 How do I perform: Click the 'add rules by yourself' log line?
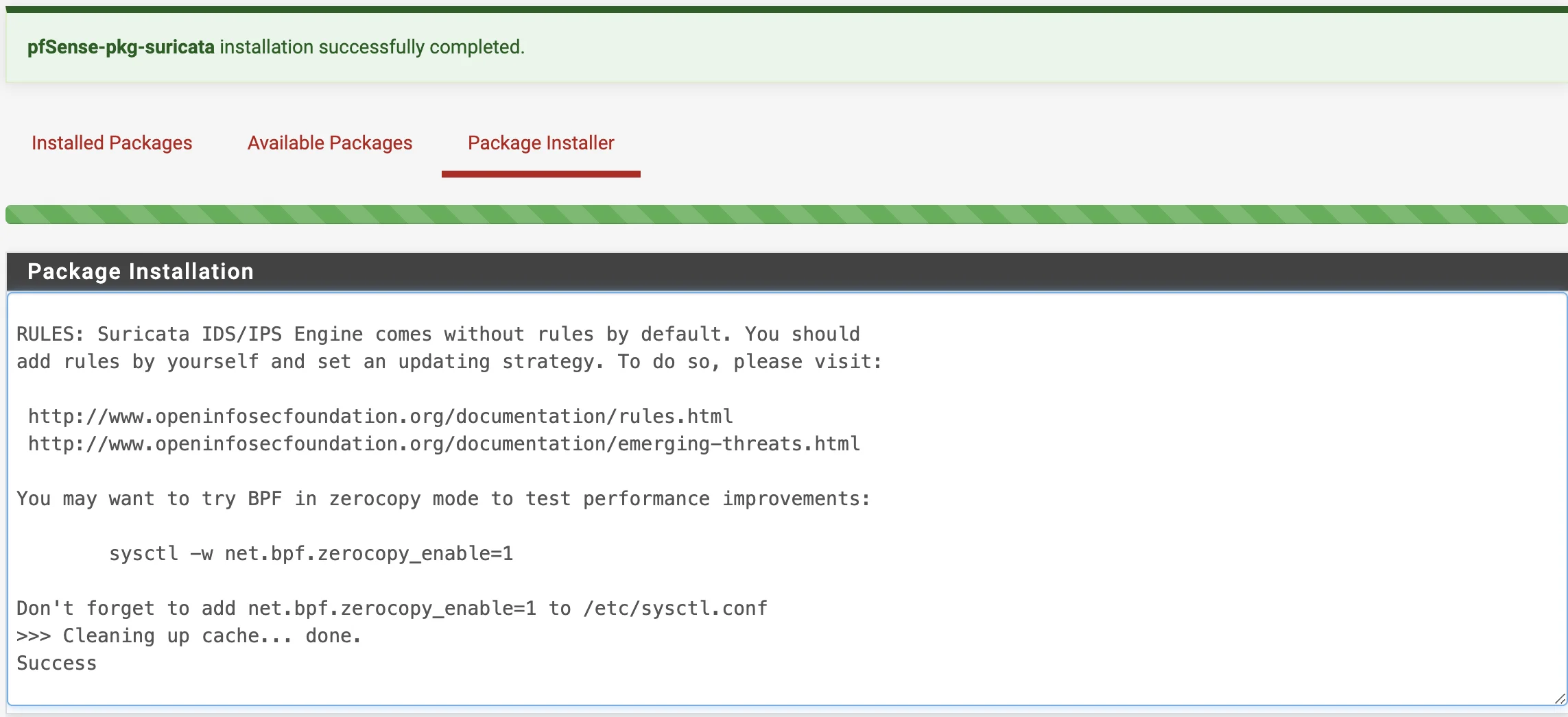449,361
